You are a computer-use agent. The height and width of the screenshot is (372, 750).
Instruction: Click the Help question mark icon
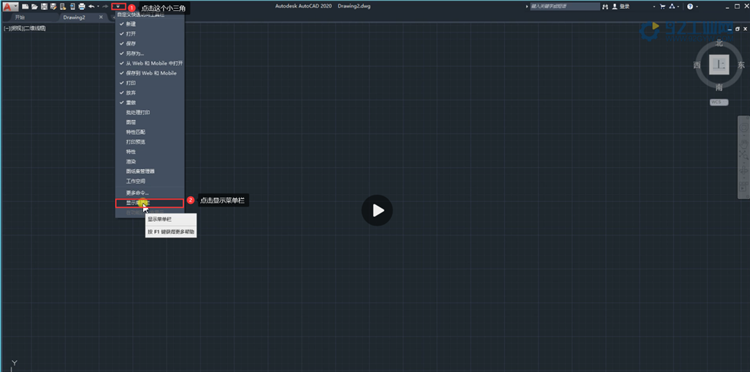point(690,7)
